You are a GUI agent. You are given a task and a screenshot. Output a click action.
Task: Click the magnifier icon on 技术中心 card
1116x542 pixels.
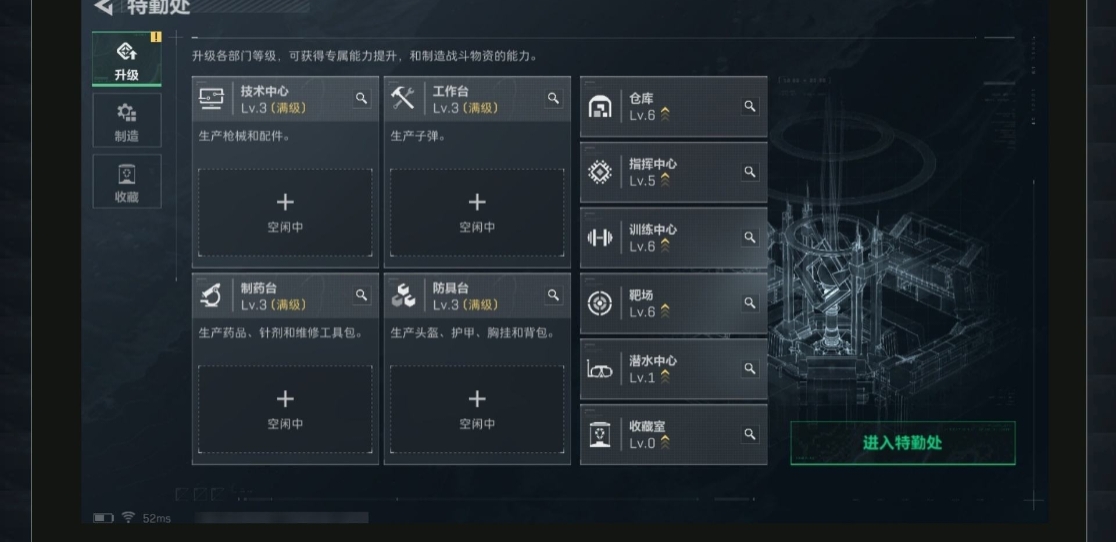pos(362,98)
